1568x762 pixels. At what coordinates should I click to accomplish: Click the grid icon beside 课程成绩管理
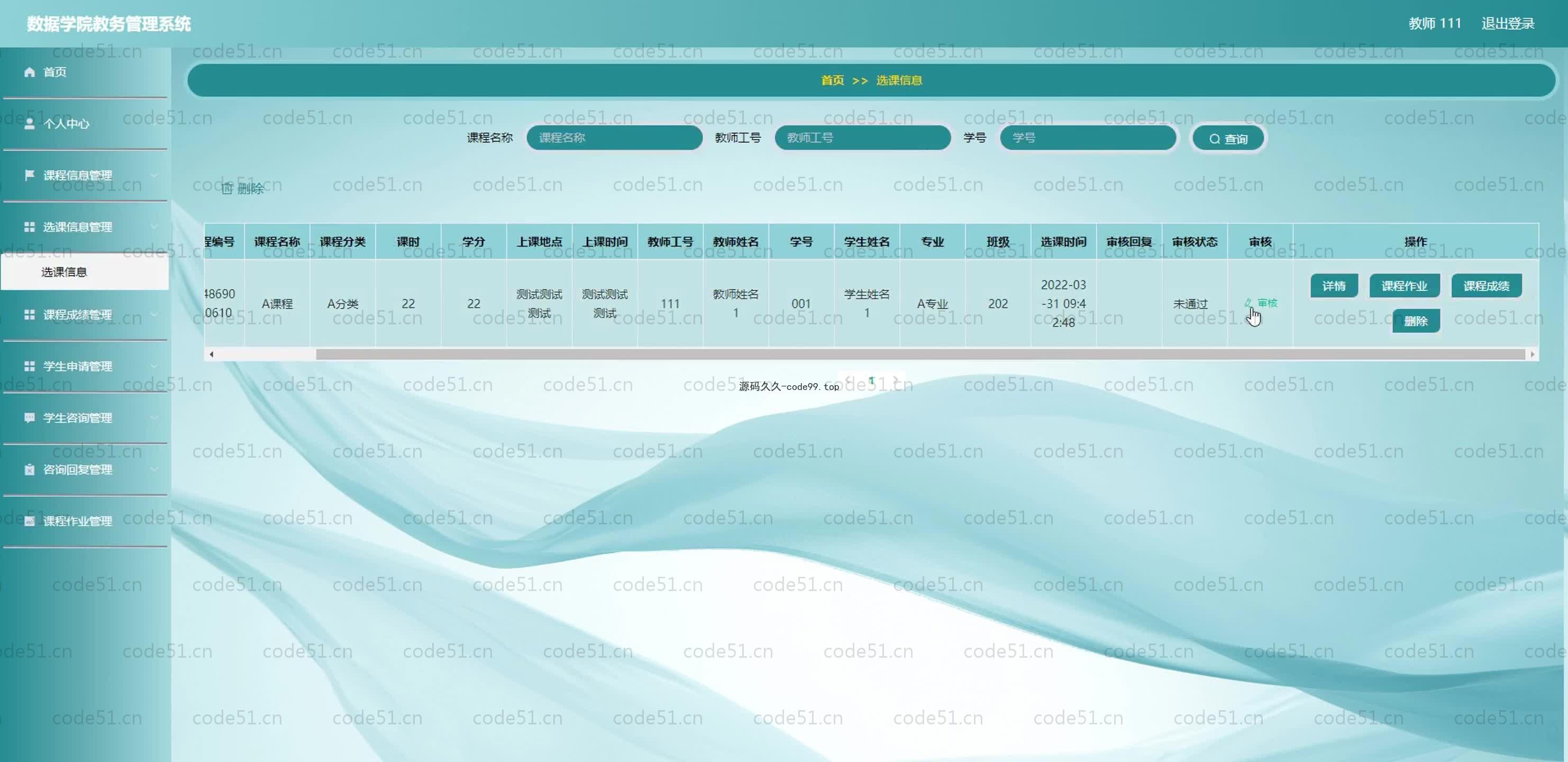(29, 314)
